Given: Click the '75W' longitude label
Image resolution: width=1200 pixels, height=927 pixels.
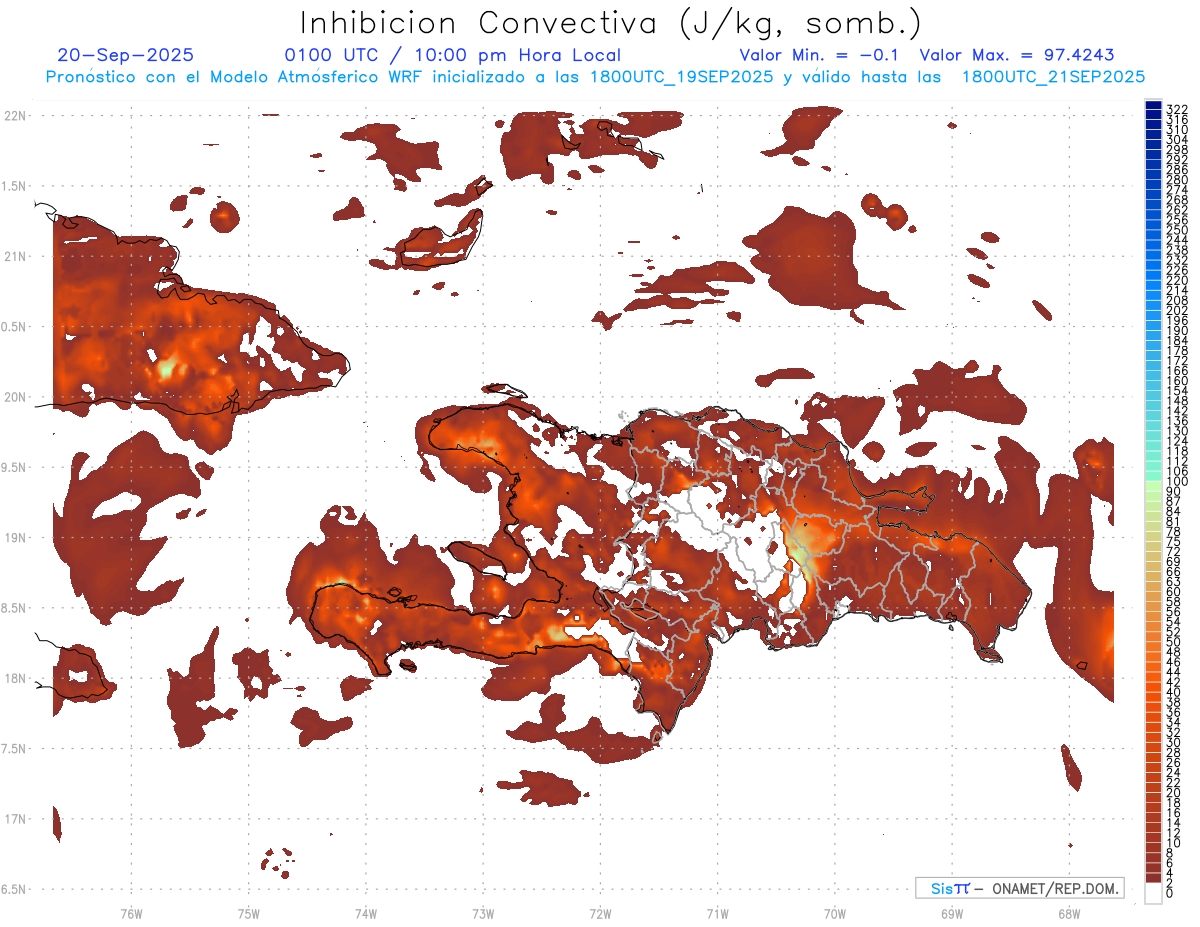Looking at the screenshot, I should (248, 913).
